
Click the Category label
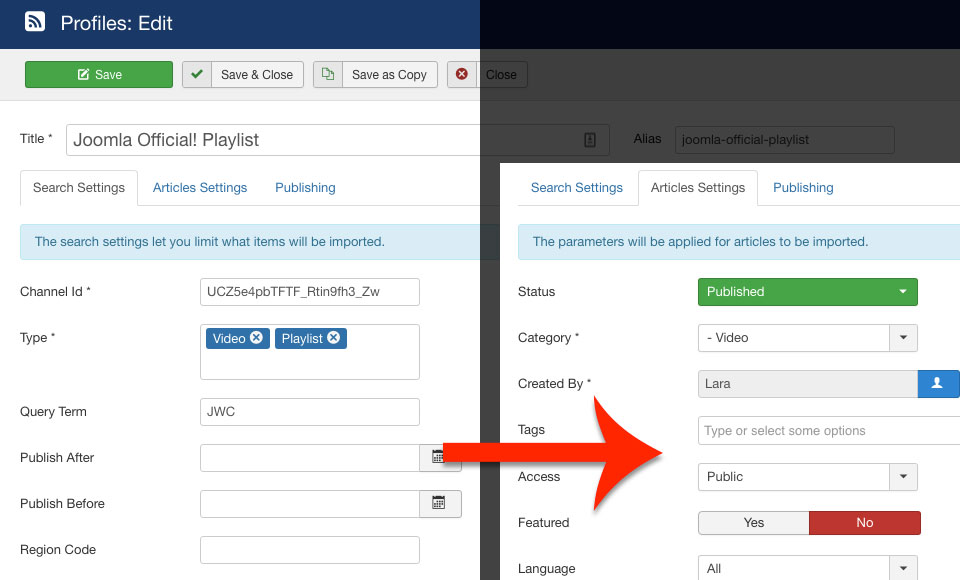tap(549, 338)
